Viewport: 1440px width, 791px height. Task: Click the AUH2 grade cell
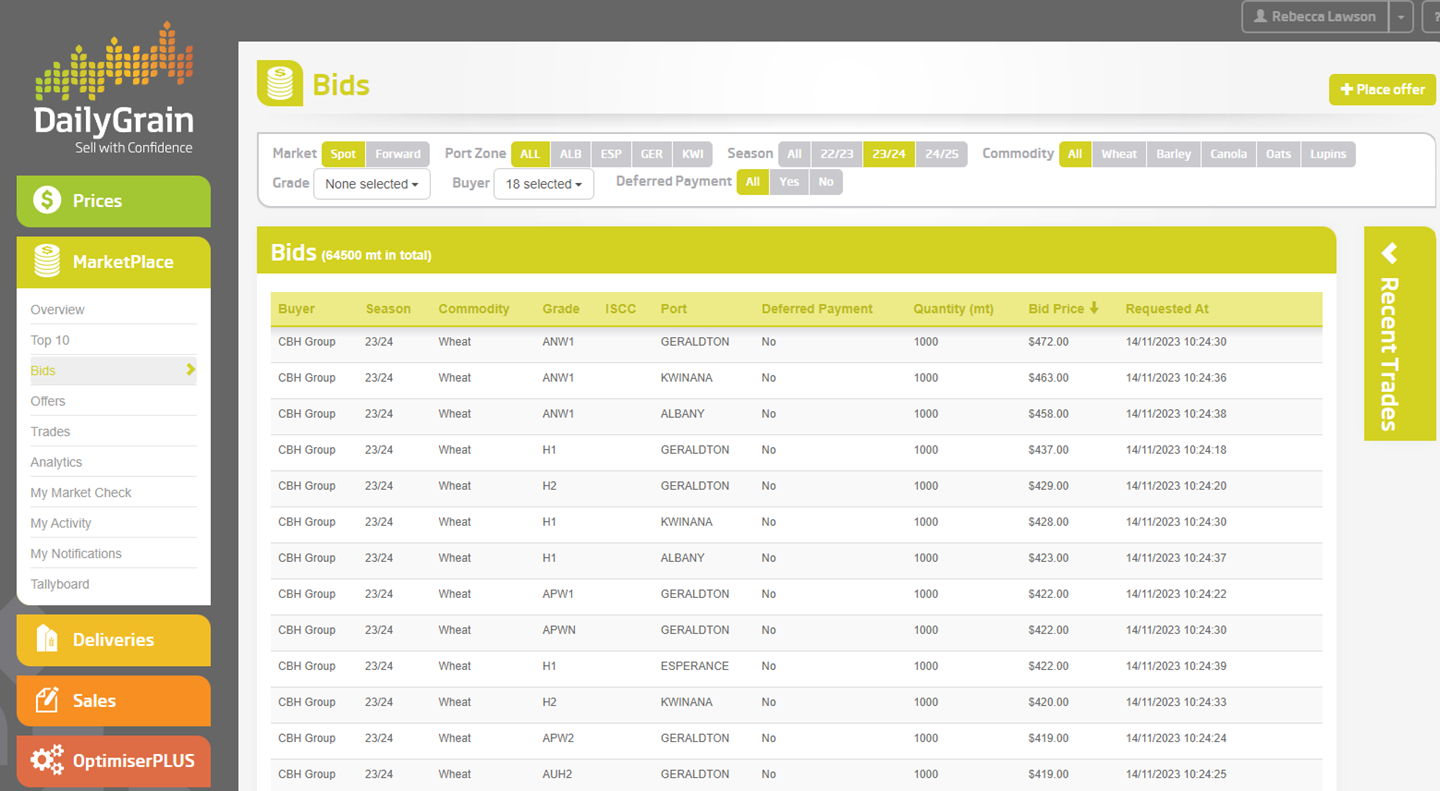click(x=558, y=774)
